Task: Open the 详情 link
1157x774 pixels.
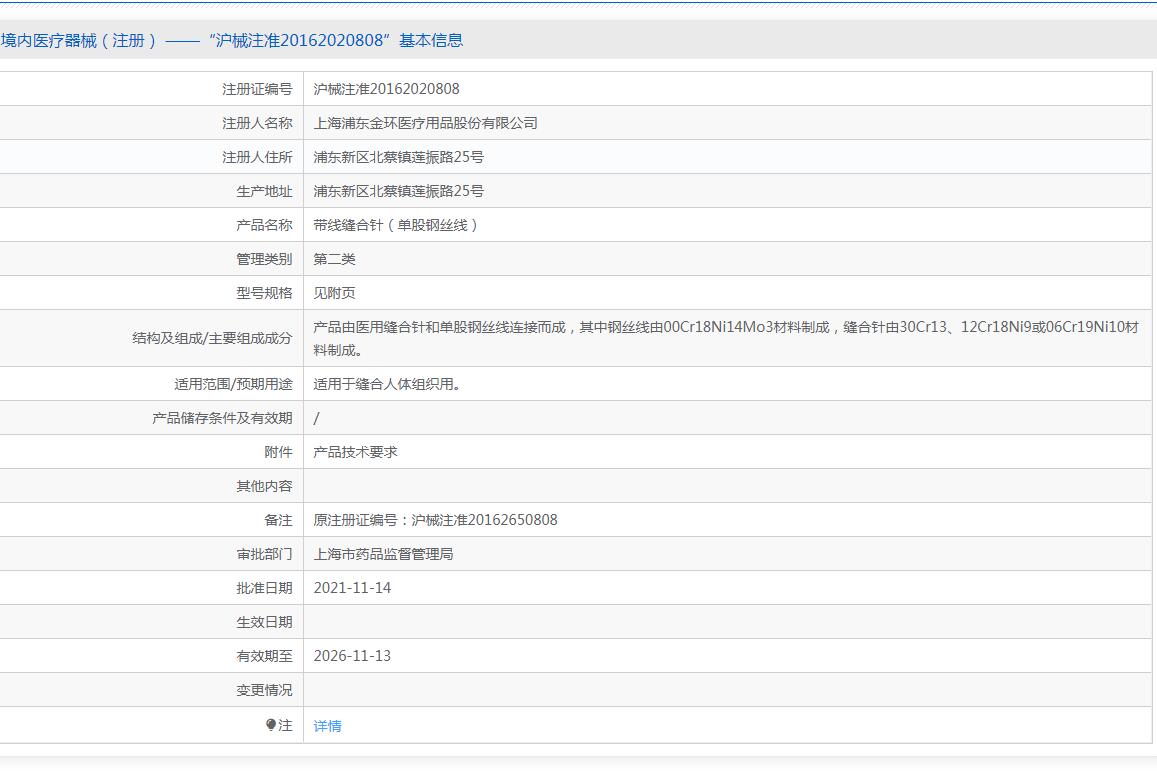Action: [x=327, y=726]
